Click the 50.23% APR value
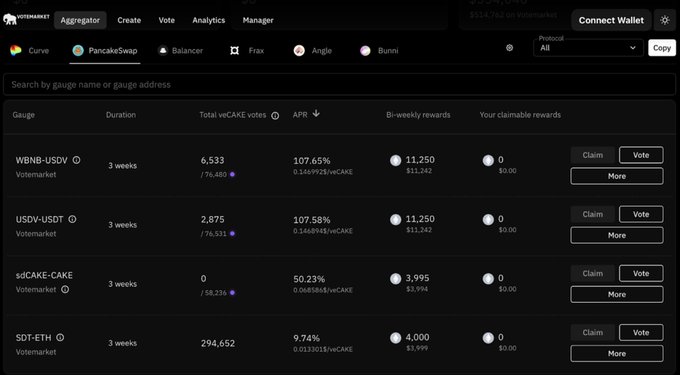680x375 pixels. (x=309, y=279)
